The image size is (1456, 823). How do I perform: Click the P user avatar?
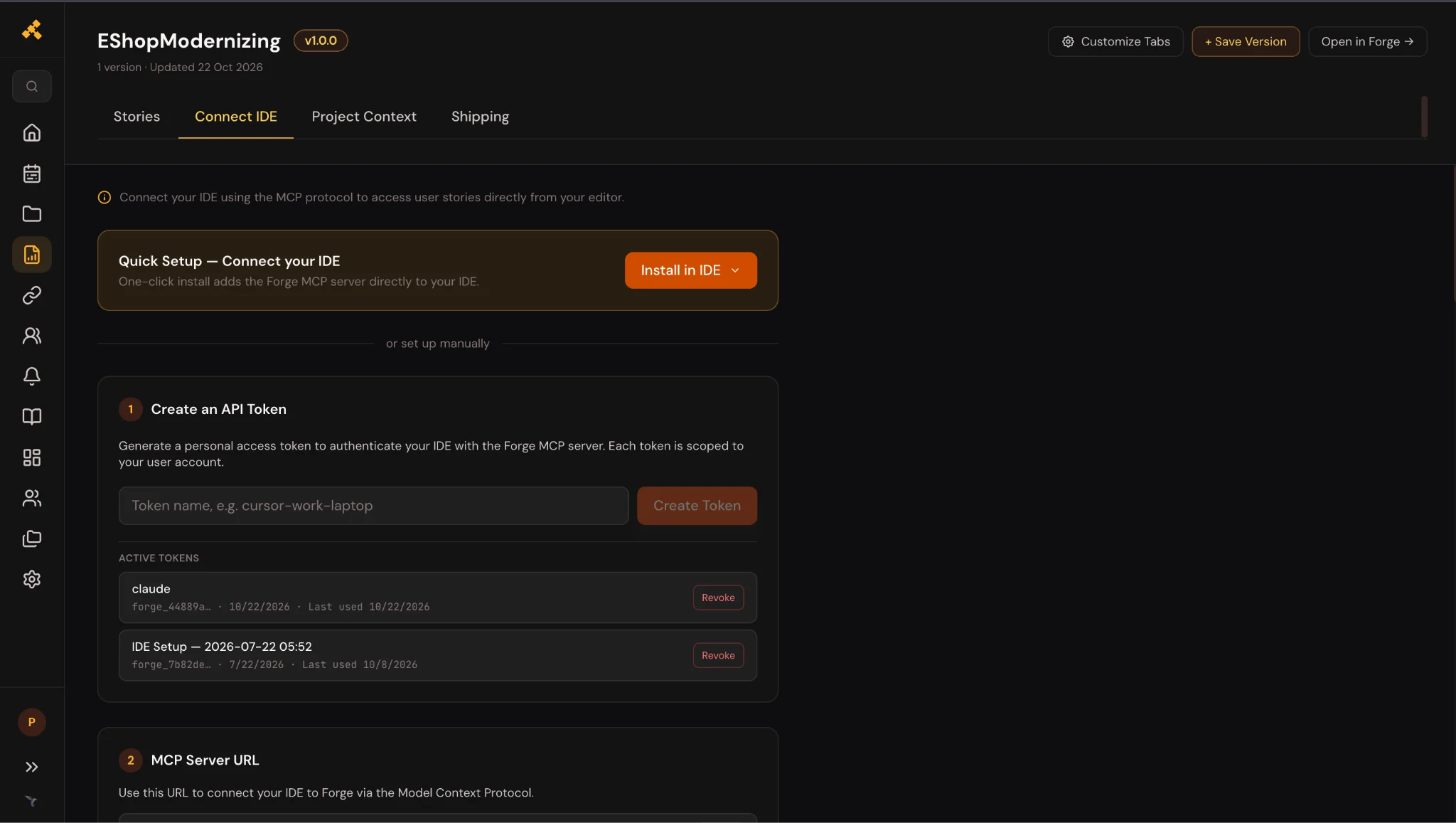(x=32, y=722)
